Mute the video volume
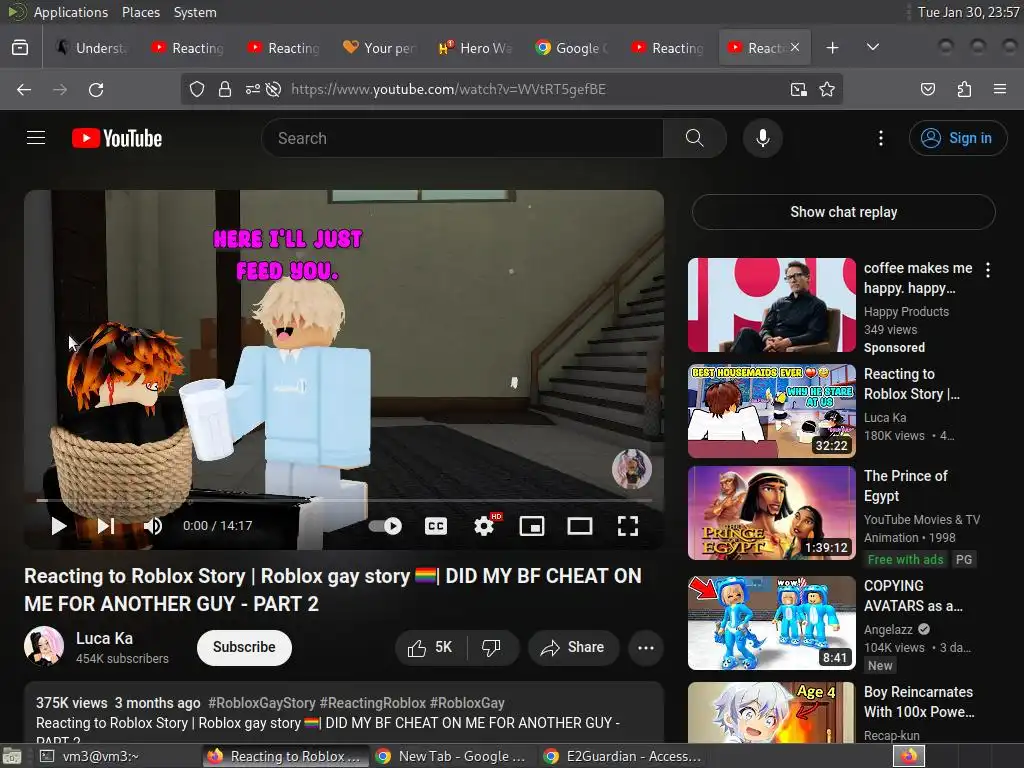The height and width of the screenshot is (768, 1024). pos(153,526)
